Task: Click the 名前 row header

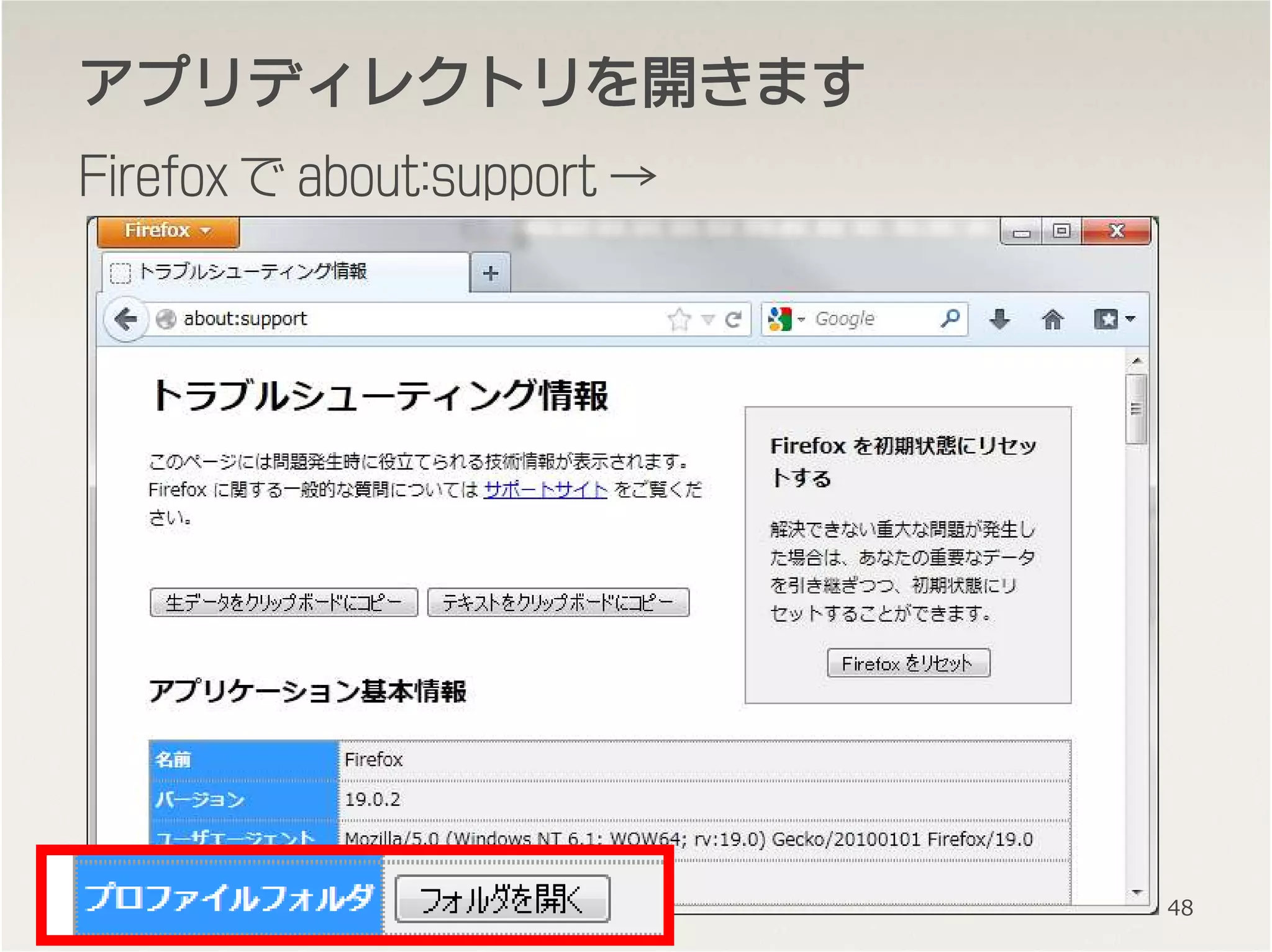Action: 244,760
